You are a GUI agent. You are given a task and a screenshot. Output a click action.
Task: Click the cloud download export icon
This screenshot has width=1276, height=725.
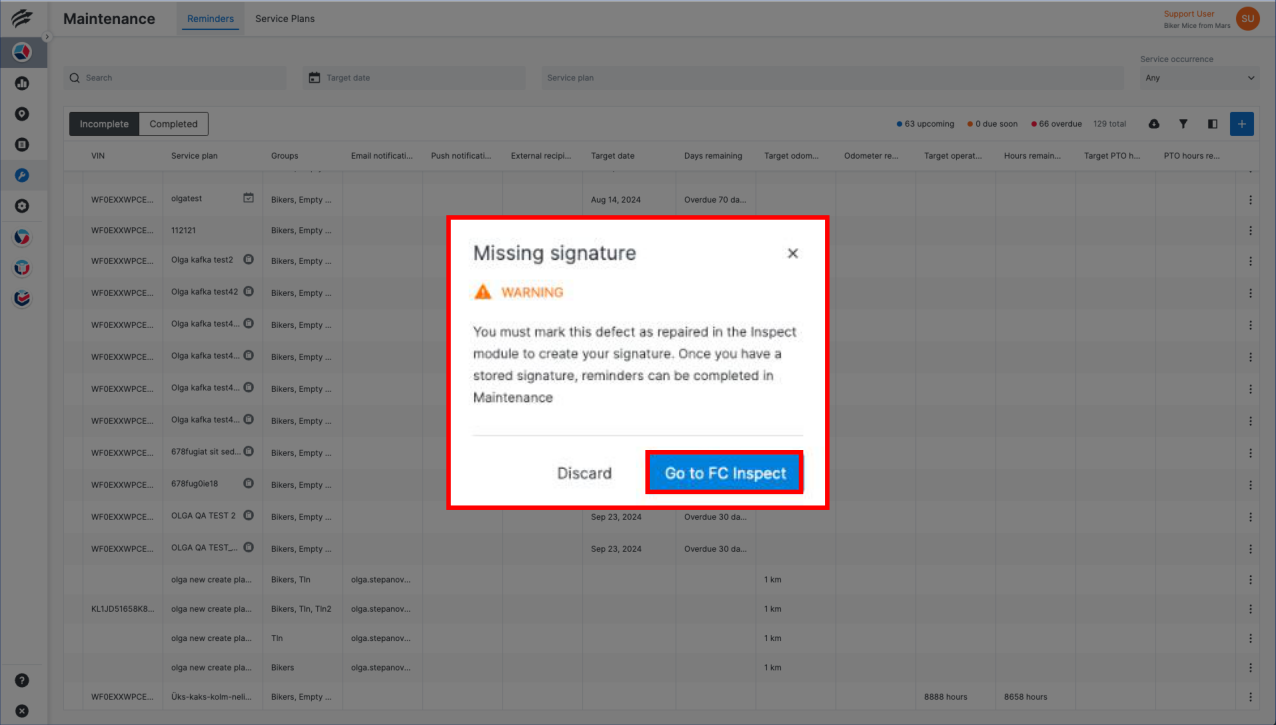1155,123
